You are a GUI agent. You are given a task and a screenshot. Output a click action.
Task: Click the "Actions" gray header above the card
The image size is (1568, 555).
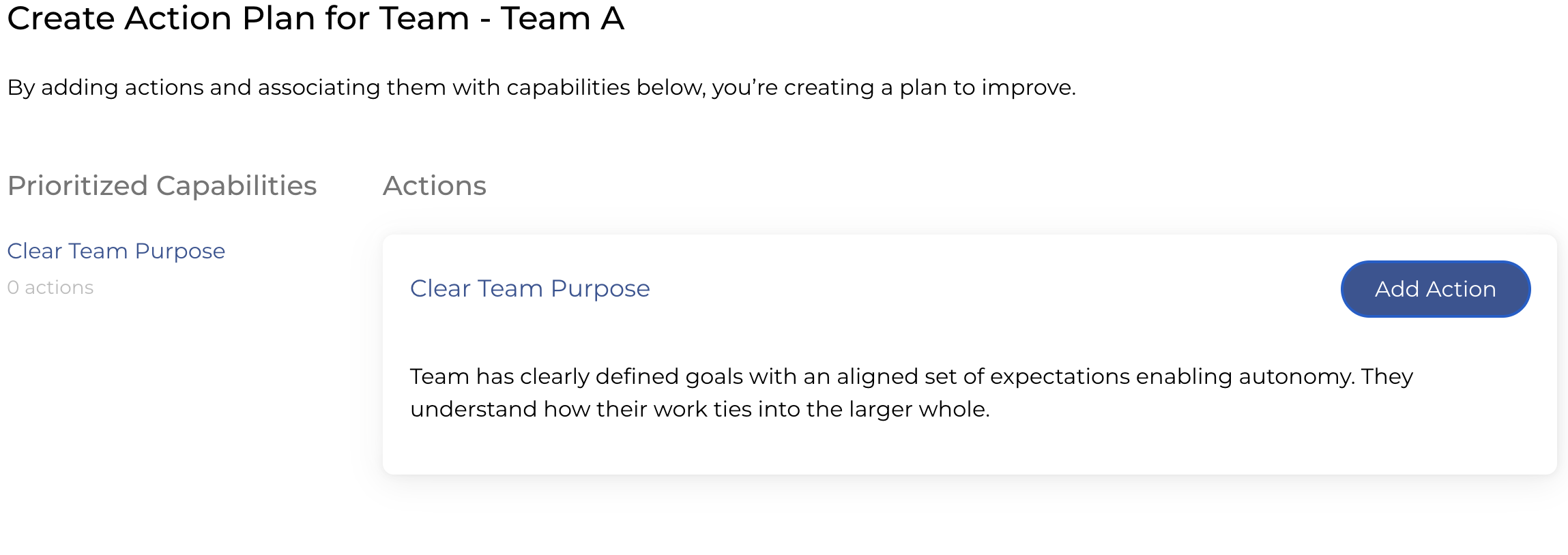[435, 185]
